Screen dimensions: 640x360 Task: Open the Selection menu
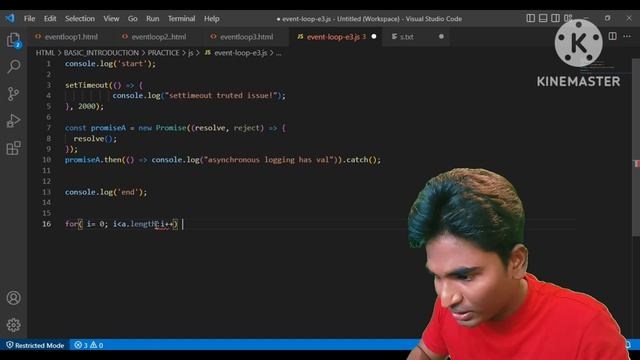[80, 19]
